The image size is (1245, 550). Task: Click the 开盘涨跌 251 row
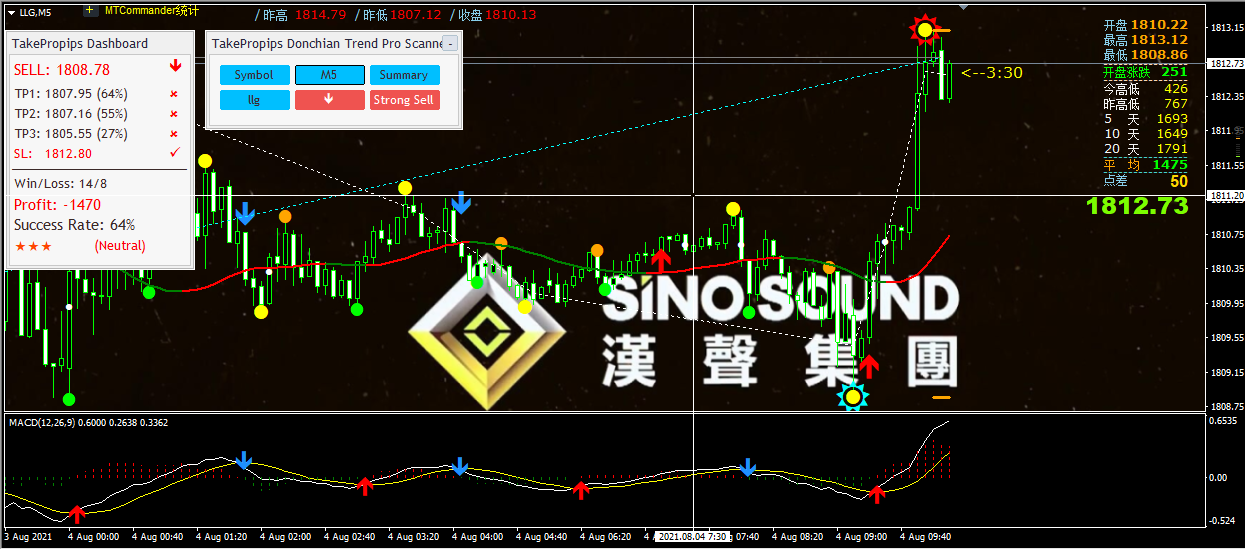1145,72
